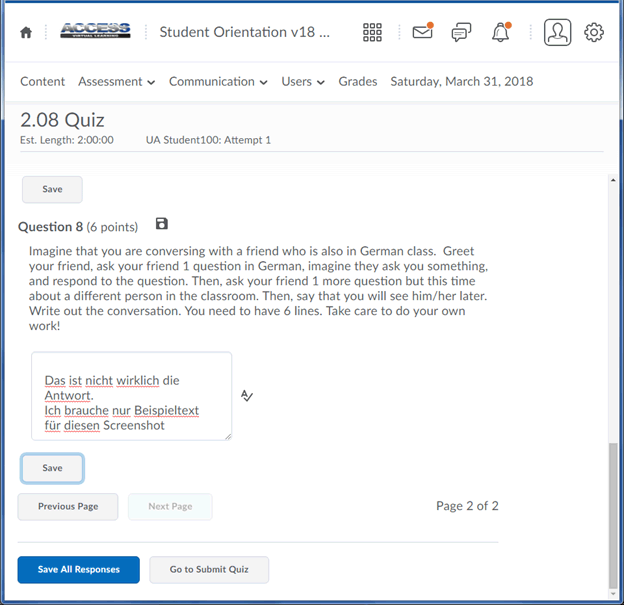
Task: Go to the Previous Page
Action: (68, 507)
